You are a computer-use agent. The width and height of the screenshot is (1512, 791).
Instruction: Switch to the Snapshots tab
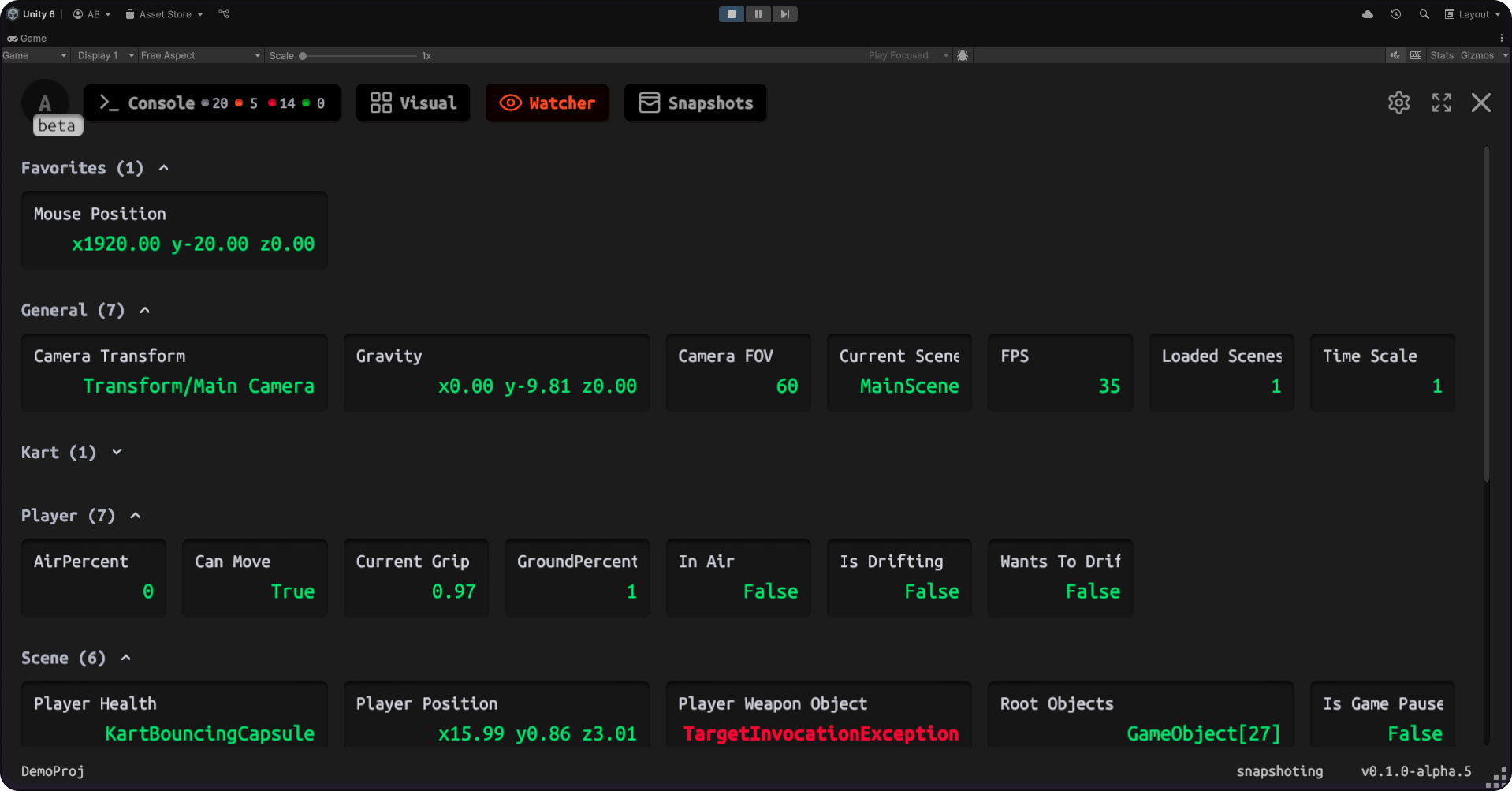coord(695,103)
